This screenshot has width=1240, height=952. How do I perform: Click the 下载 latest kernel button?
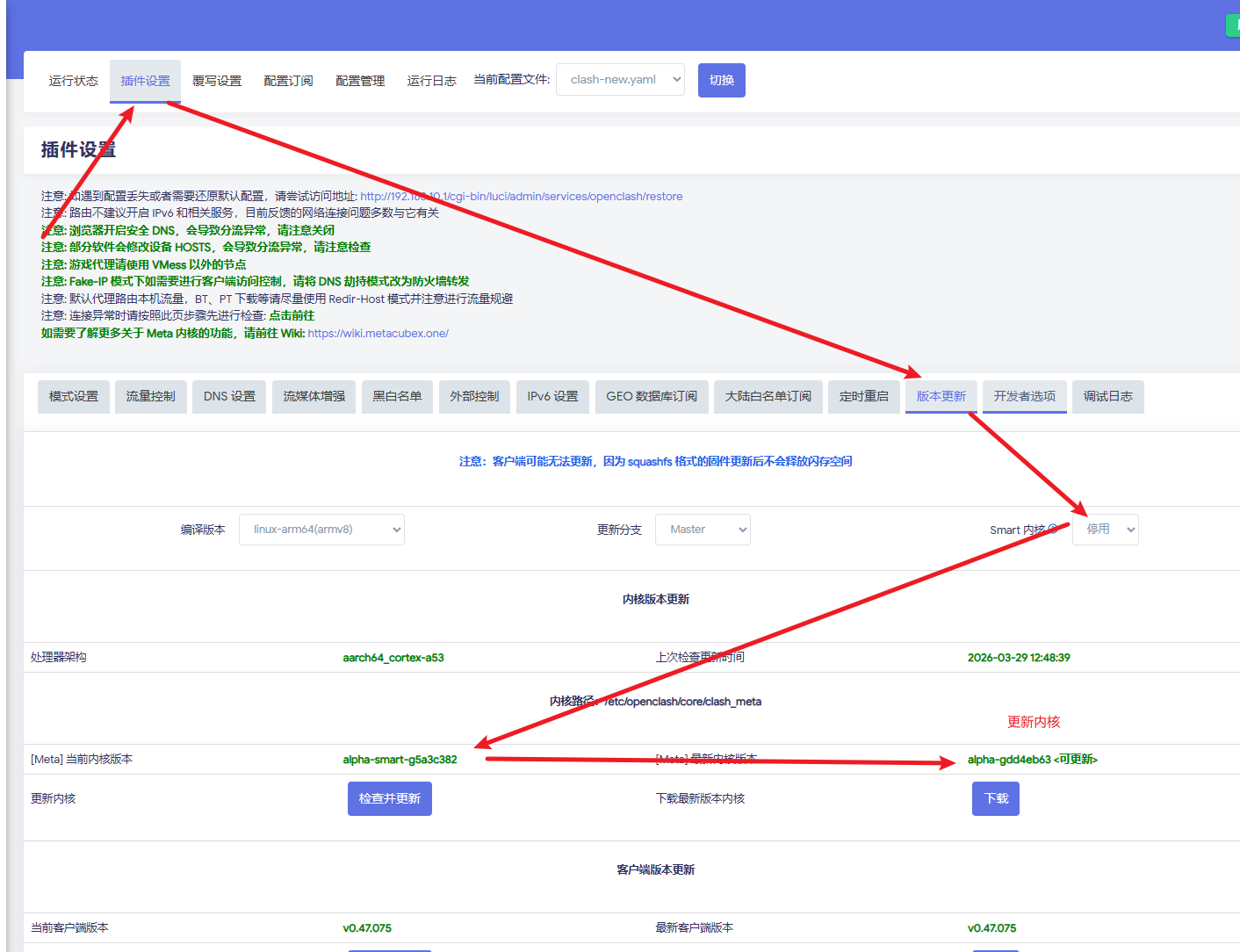pos(996,798)
